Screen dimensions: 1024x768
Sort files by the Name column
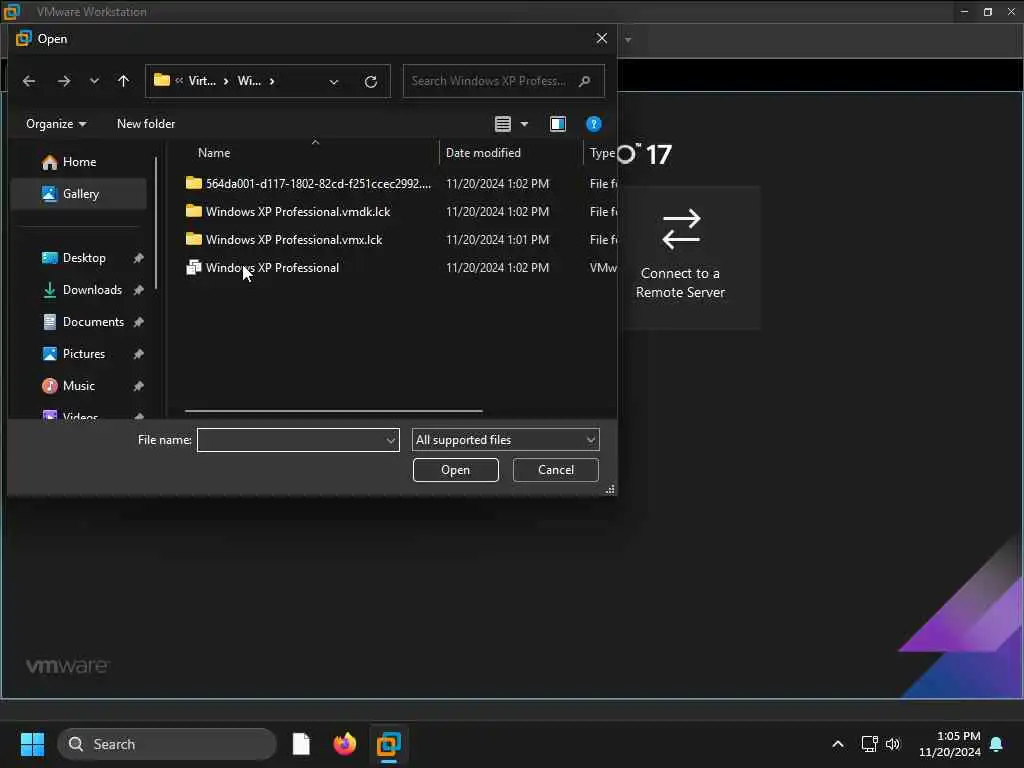click(214, 153)
